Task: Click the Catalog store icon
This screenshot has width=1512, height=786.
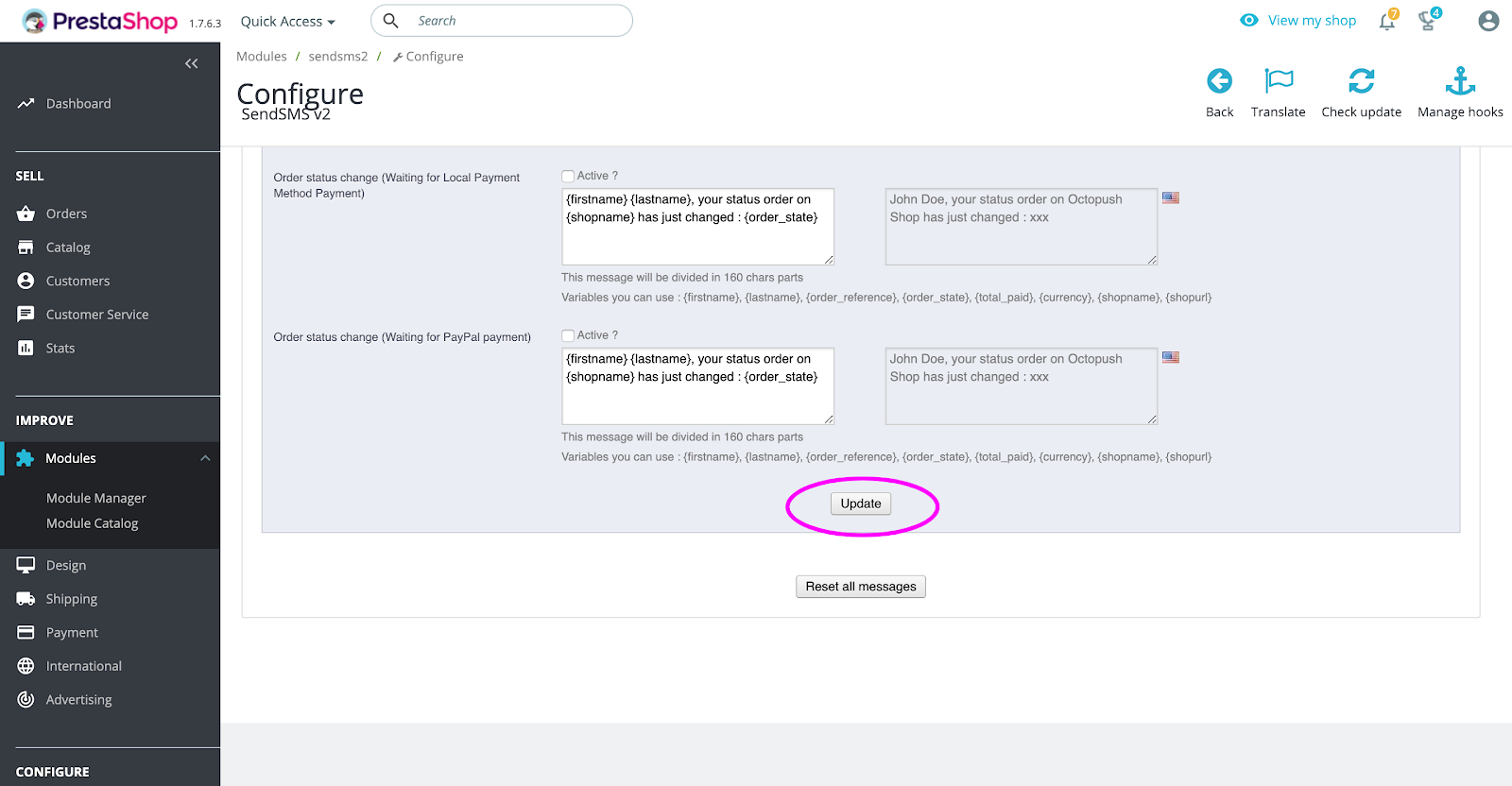Action: (x=26, y=248)
